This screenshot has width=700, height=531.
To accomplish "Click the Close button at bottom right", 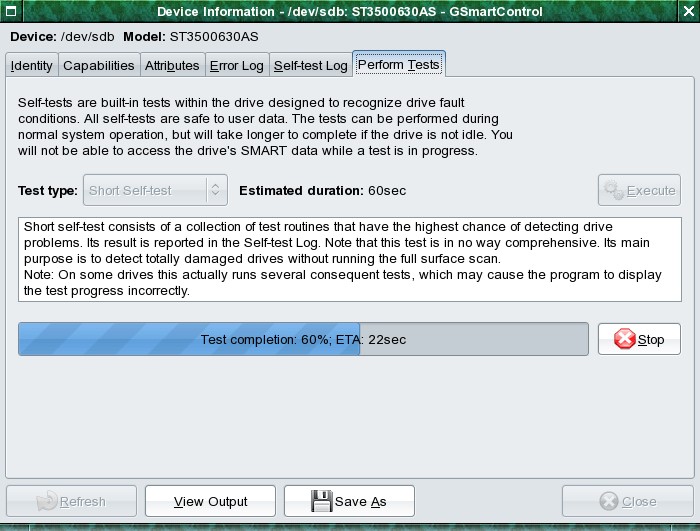I will 628,501.
